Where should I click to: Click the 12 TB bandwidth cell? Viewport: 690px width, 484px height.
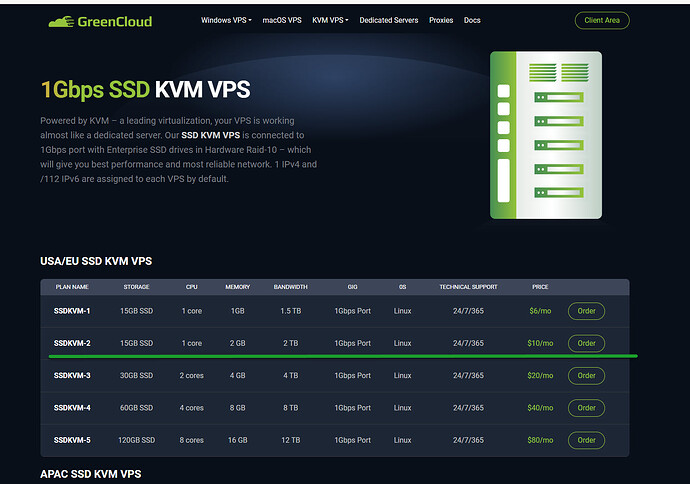(290, 440)
